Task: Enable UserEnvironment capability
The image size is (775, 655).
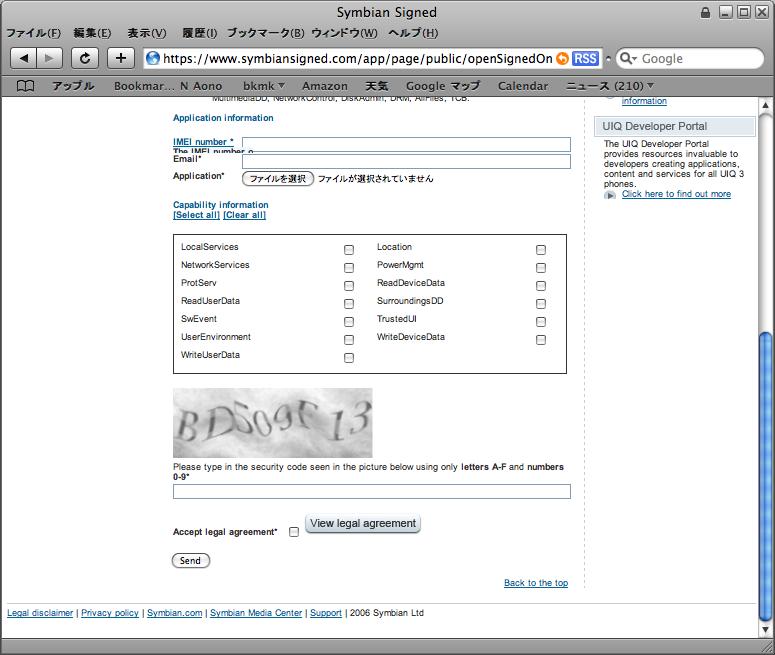Action: click(349, 340)
